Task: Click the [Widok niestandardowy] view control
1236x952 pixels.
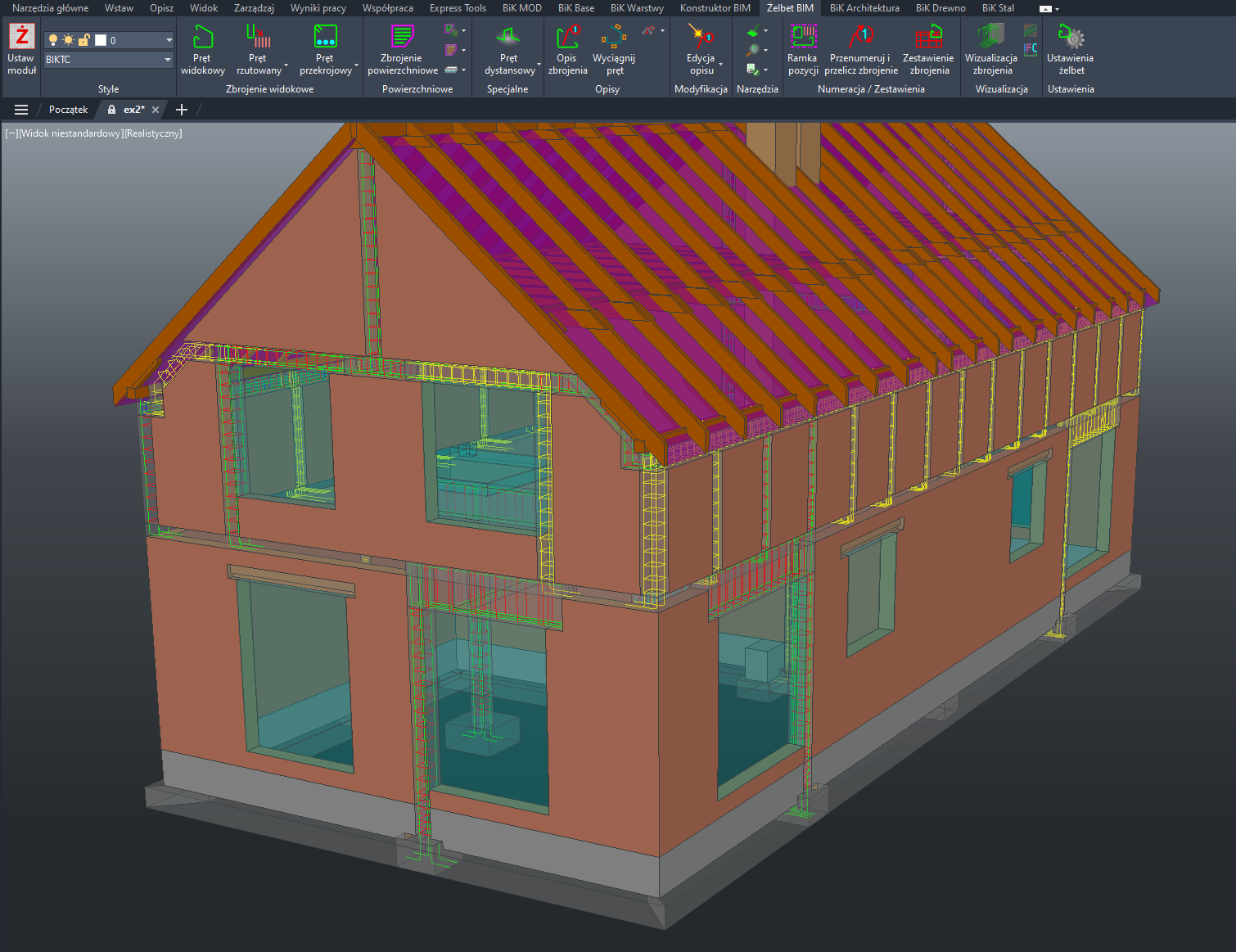Action: tap(70, 133)
